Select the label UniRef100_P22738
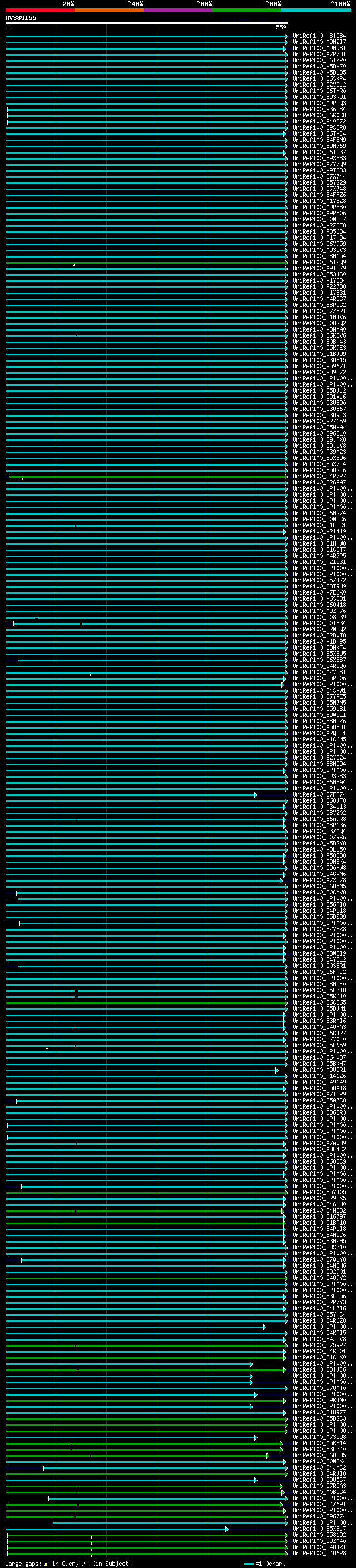The height and width of the screenshot is (1568, 356). click(x=319, y=286)
